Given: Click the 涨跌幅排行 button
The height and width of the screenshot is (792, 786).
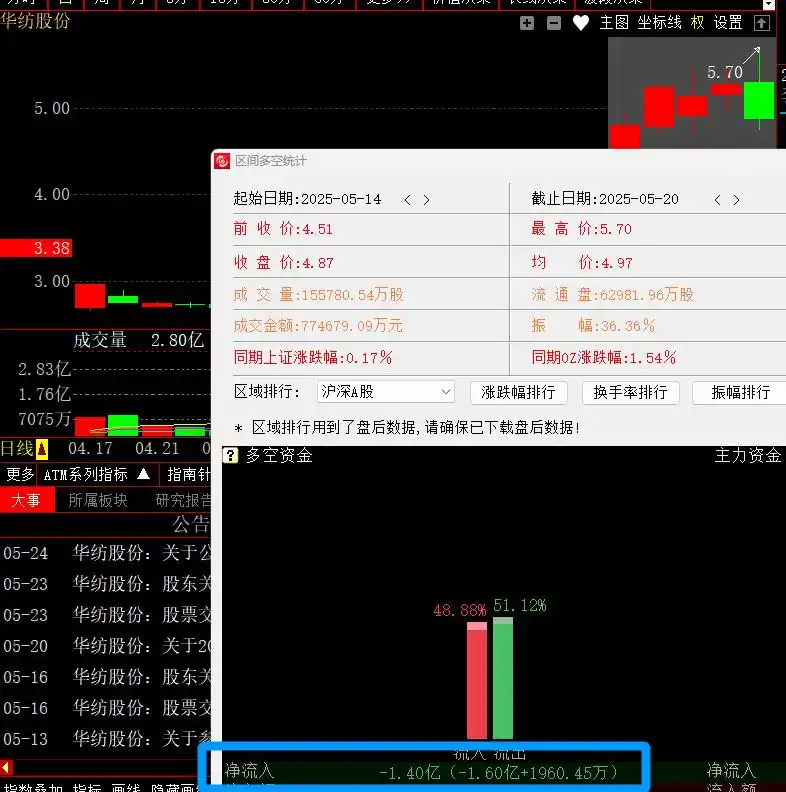Looking at the screenshot, I should pos(518,392).
